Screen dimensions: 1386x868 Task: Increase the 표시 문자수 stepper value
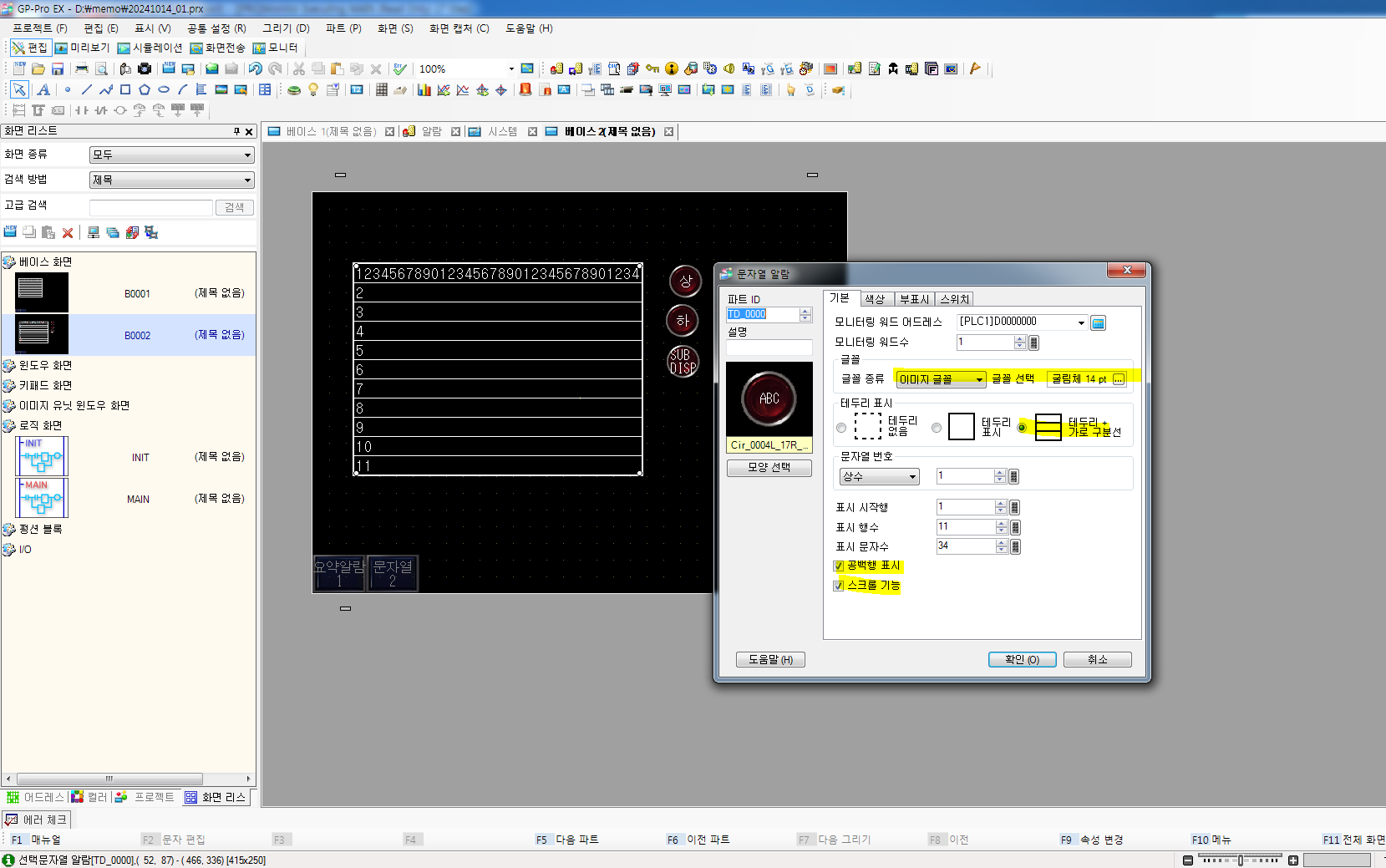pyautogui.click(x=1001, y=543)
